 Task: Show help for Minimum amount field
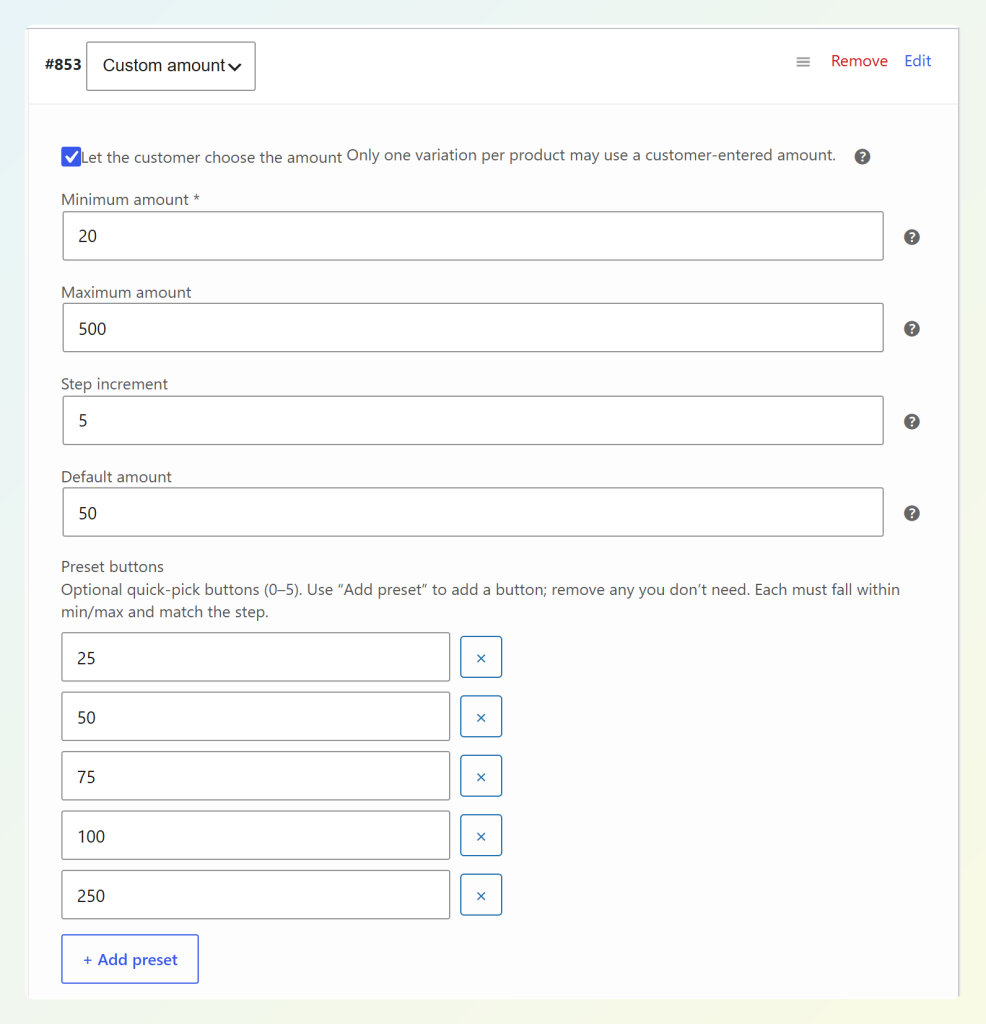click(x=912, y=237)
